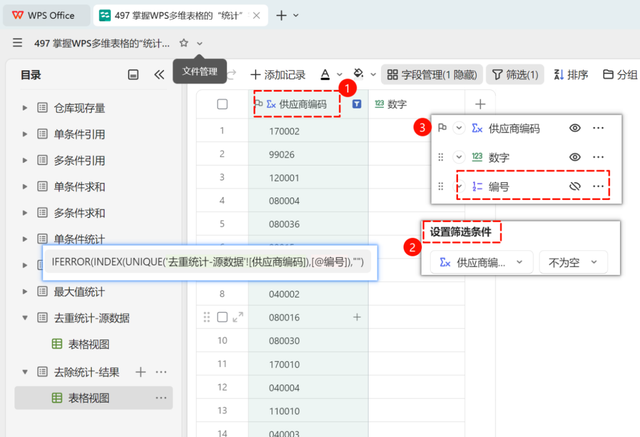Image resolution: width=640 pixels, height=437 pixels.
Task: Click the row drag handle of 080016
Action: coord(207,317)
